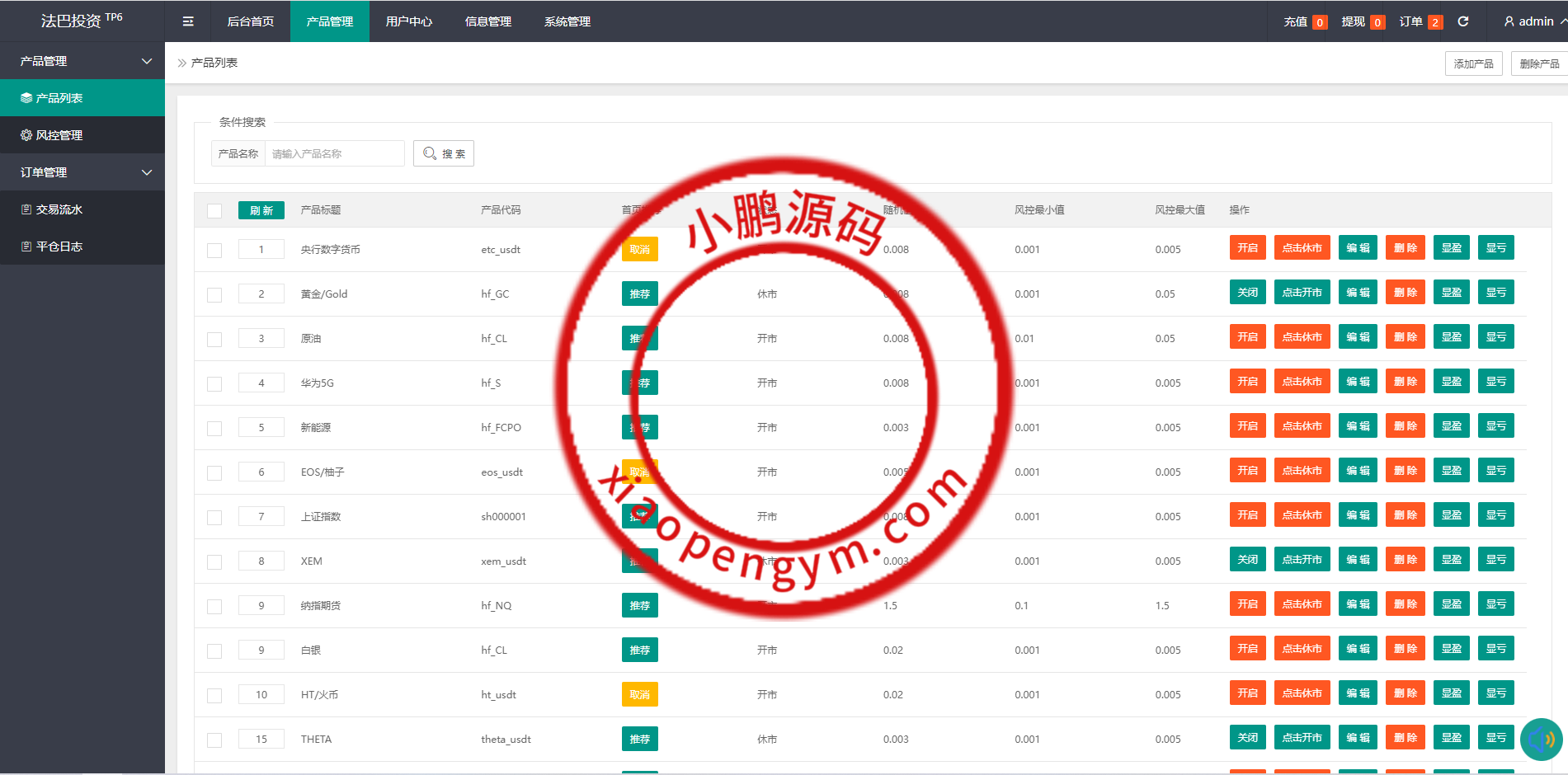Click the admin user profile icon
Viewport: 1568px width, 775px height.
[1509, 21]
